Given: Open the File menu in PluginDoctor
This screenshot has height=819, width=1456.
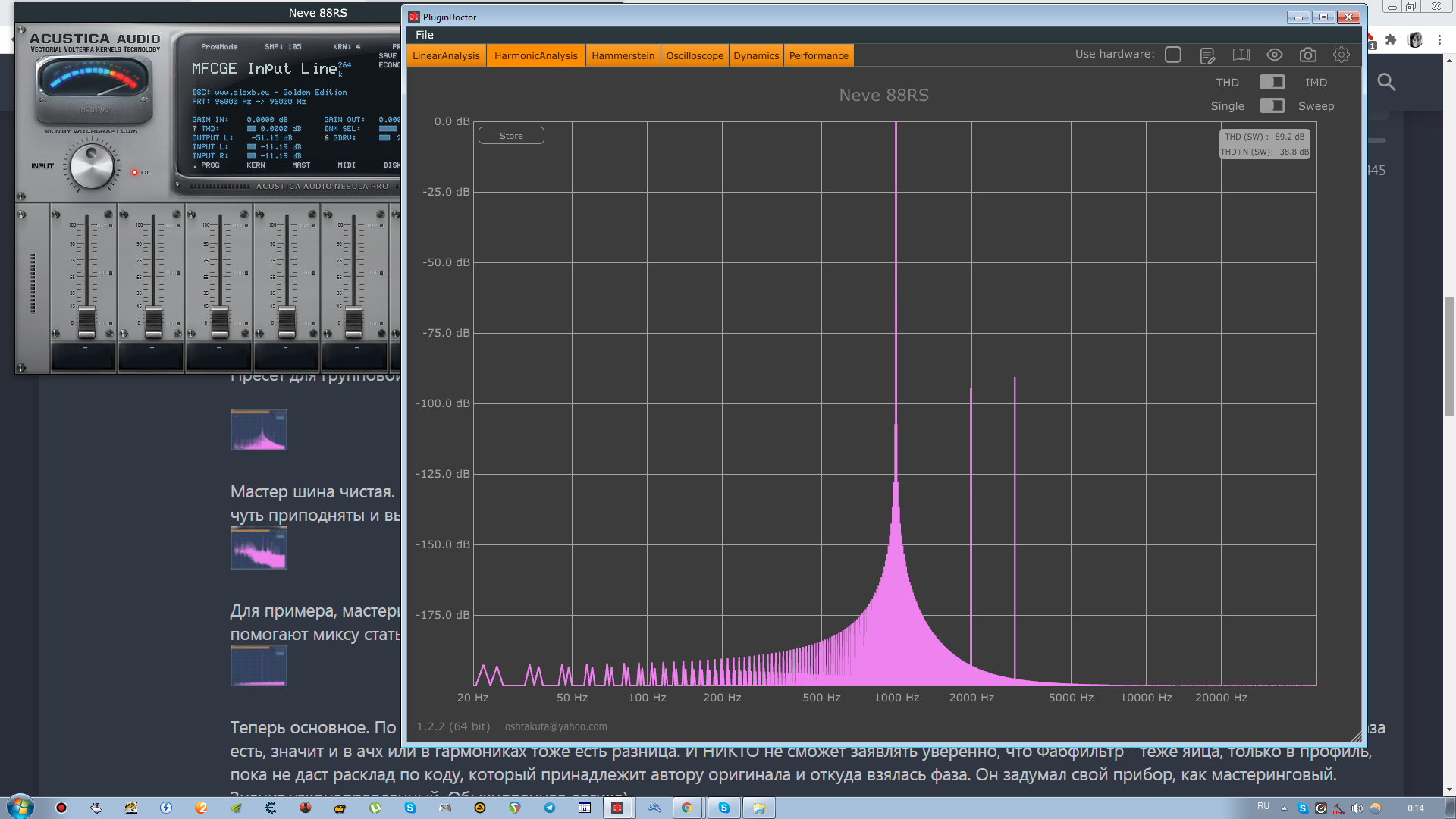Looking at the screenshot, I should click(x=425, y=35).
